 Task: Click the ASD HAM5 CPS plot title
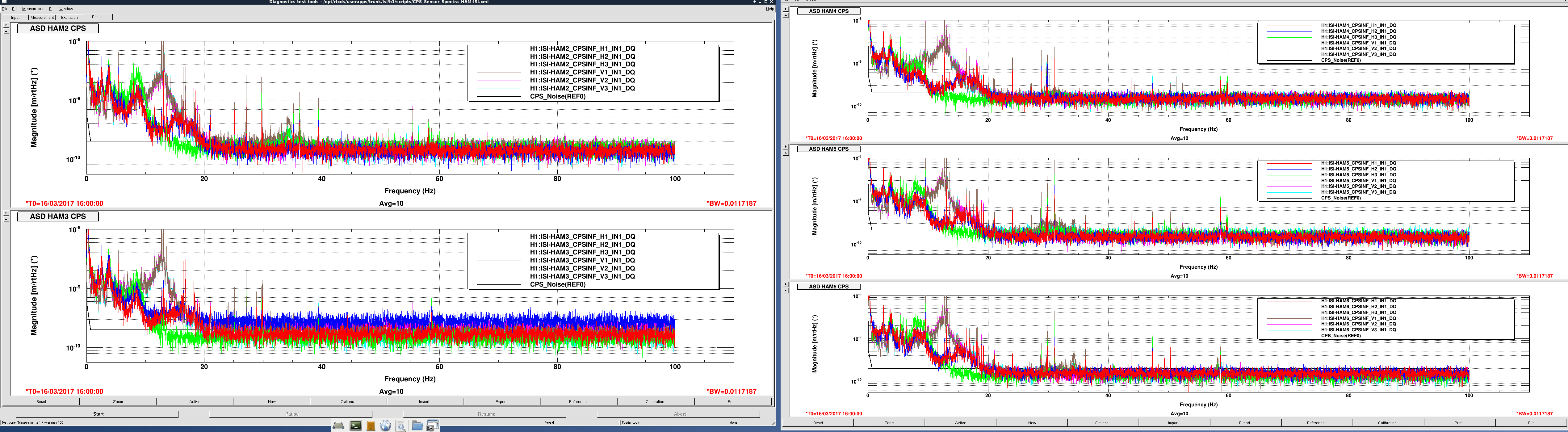(828, 149)
